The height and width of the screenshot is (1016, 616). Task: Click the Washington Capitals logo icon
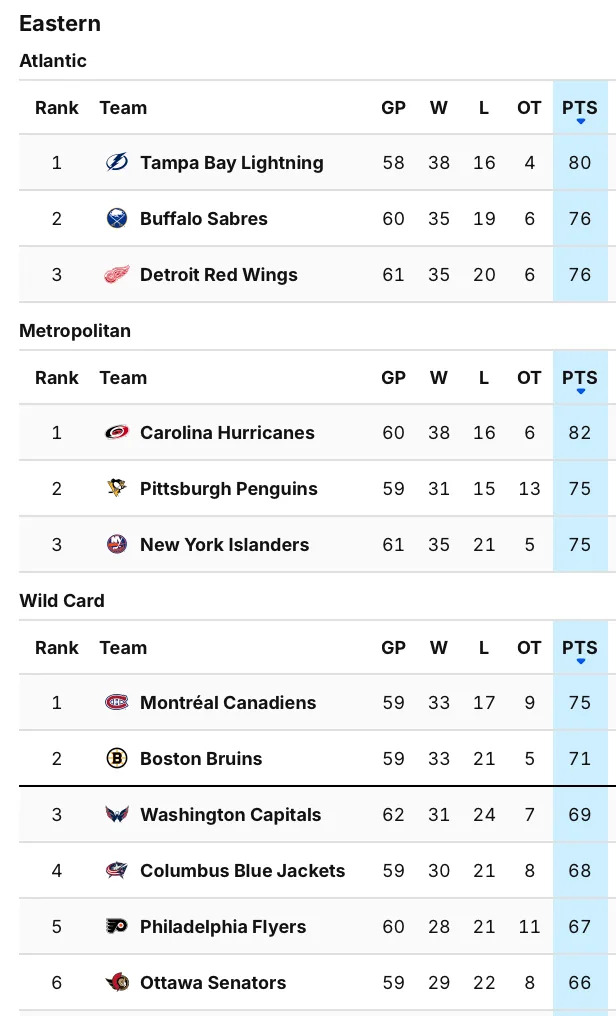tap(117, 815)
